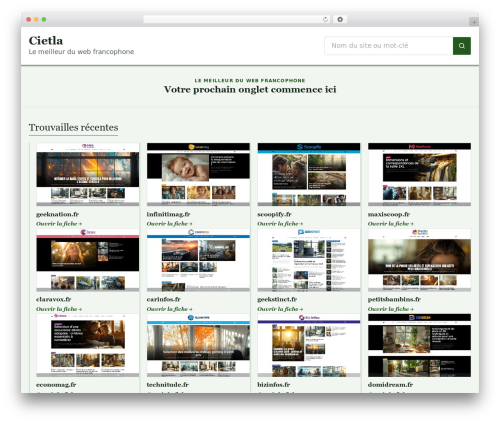Go to Cietla home via site title
The height and width of the screenshot is (423, 500).
point(46,40)
